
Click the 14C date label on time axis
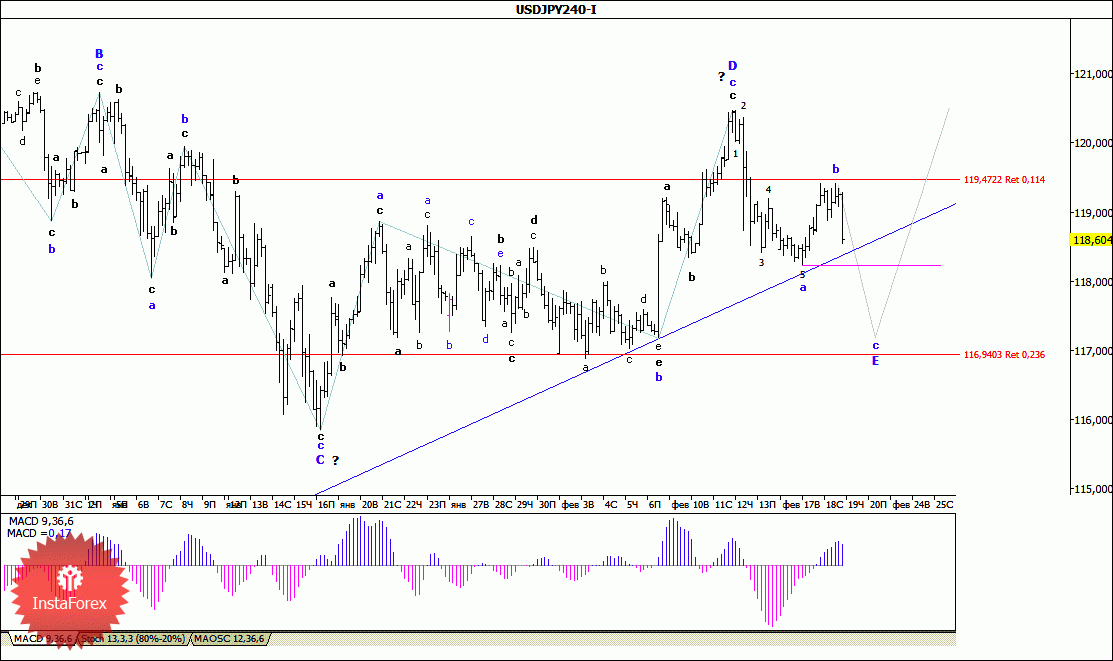[283, 504]
